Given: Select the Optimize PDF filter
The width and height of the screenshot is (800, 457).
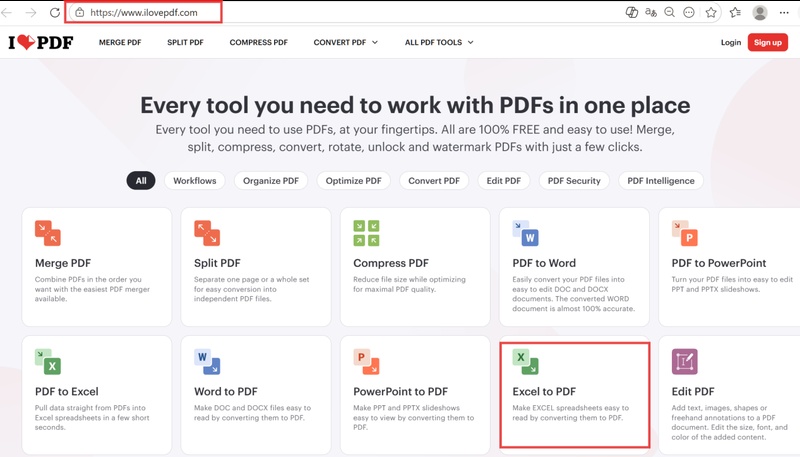Looking at the screenshot, I should pyautogui.click(x=354, y=181).
